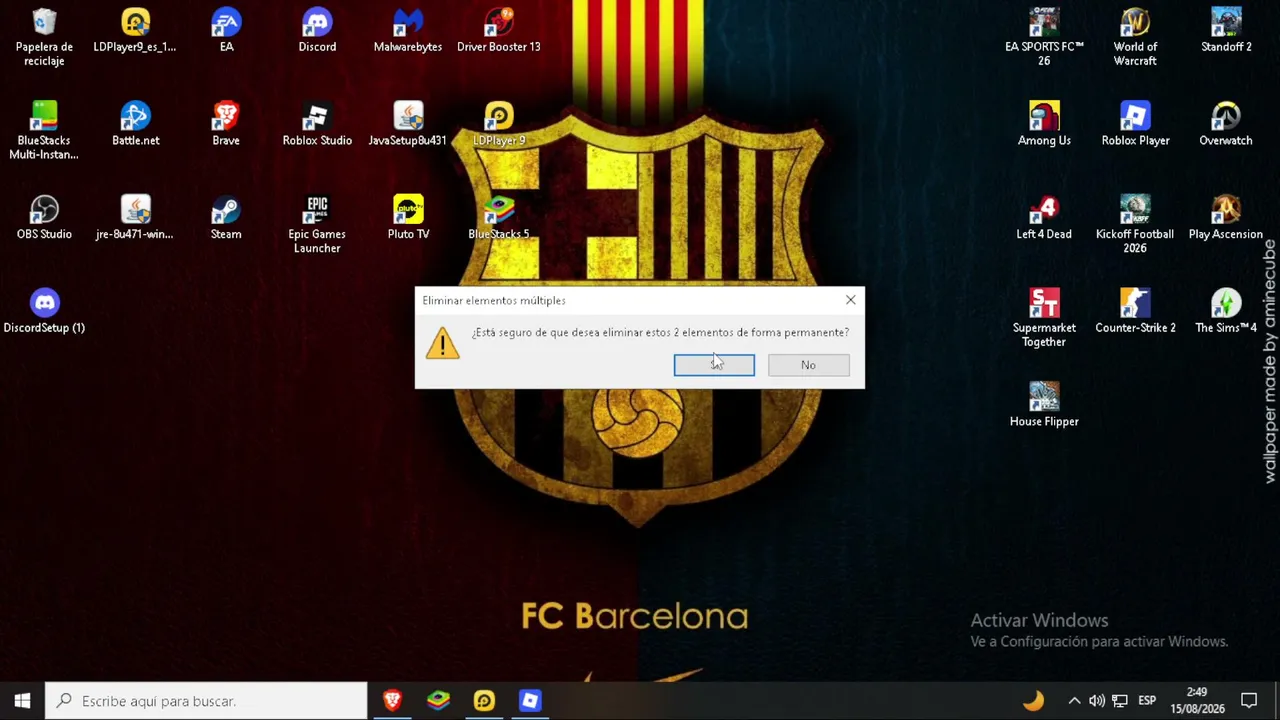Image resolution: width=1280 pixels, height=720 pixels.
Task: Click No in the delete dialog
Action: [x=808, y=365]
